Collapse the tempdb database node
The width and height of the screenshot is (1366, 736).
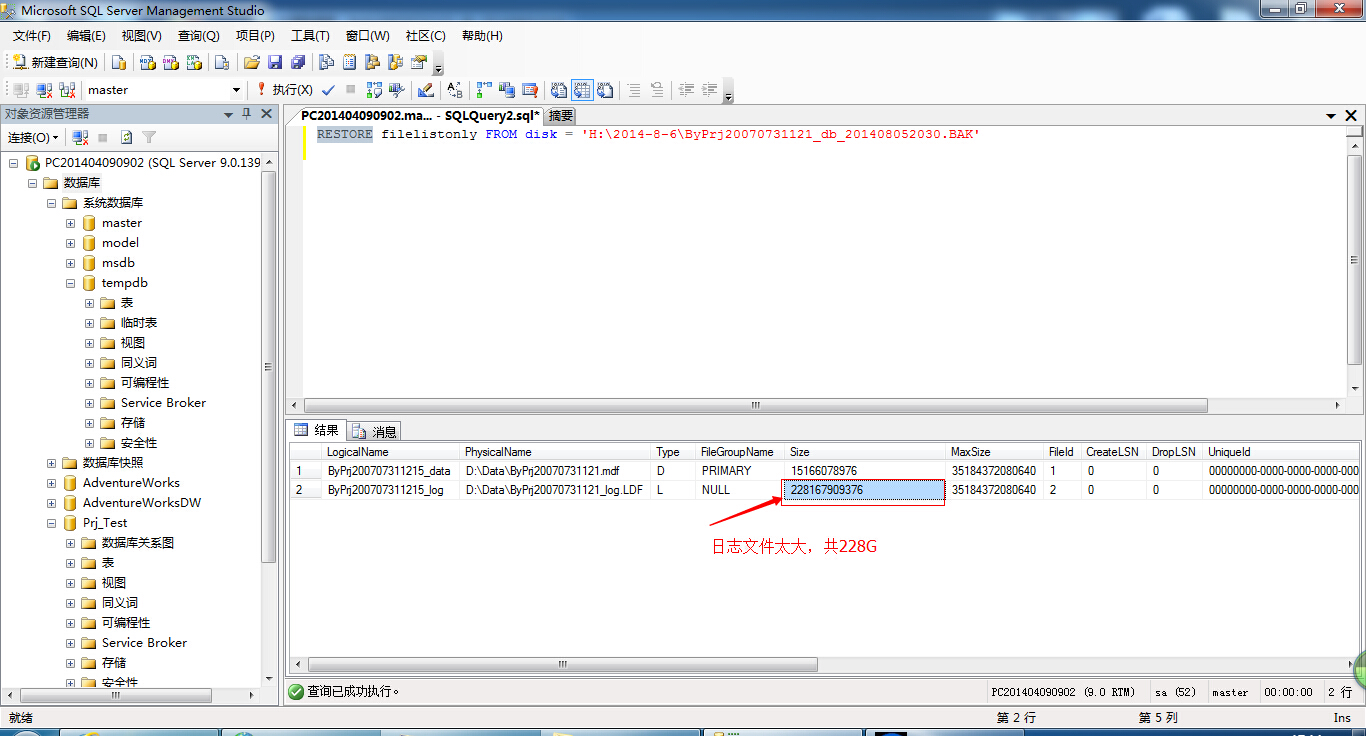tap(71, 283)
